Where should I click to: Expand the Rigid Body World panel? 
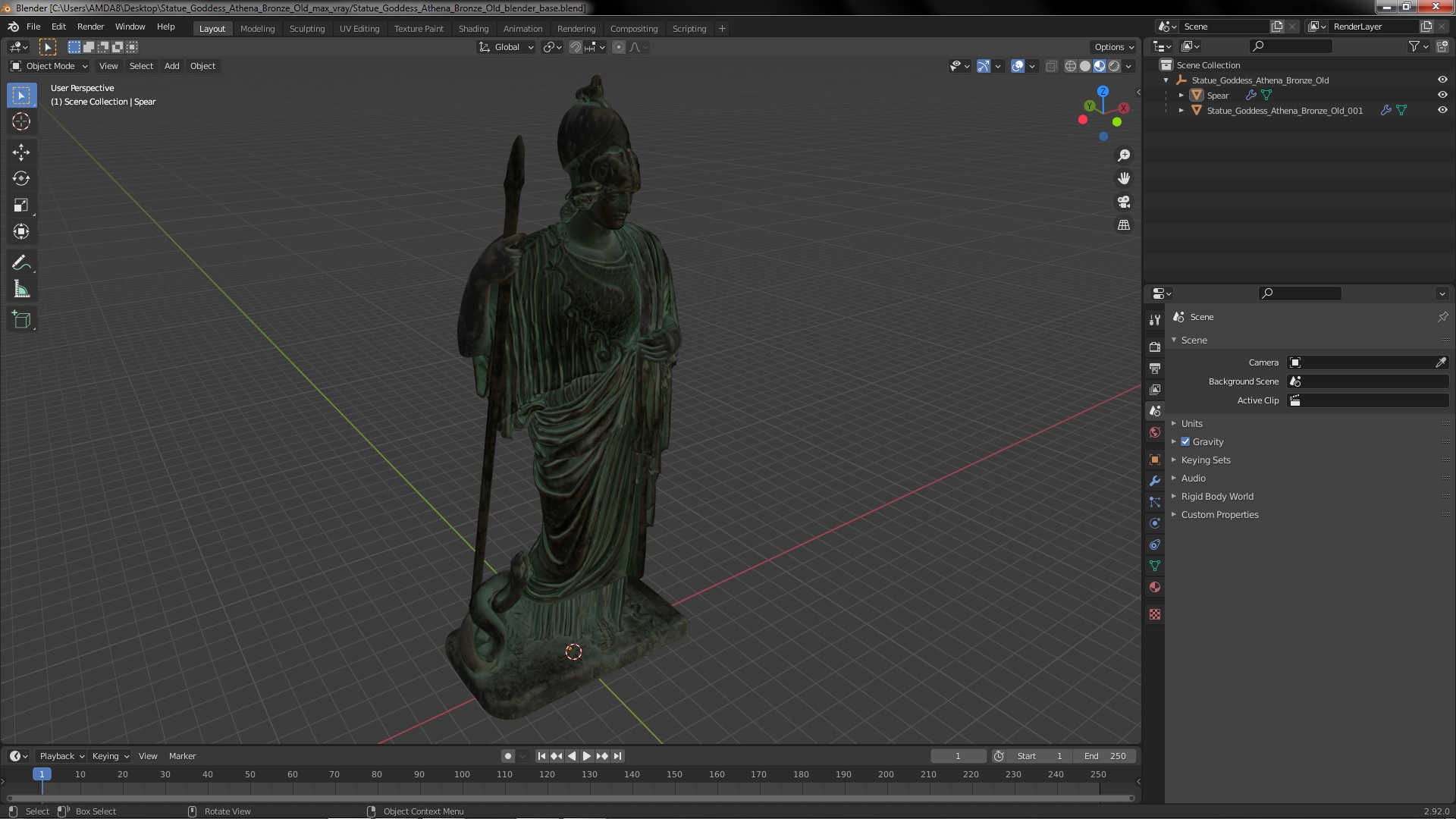click(x=1216, y=496)
